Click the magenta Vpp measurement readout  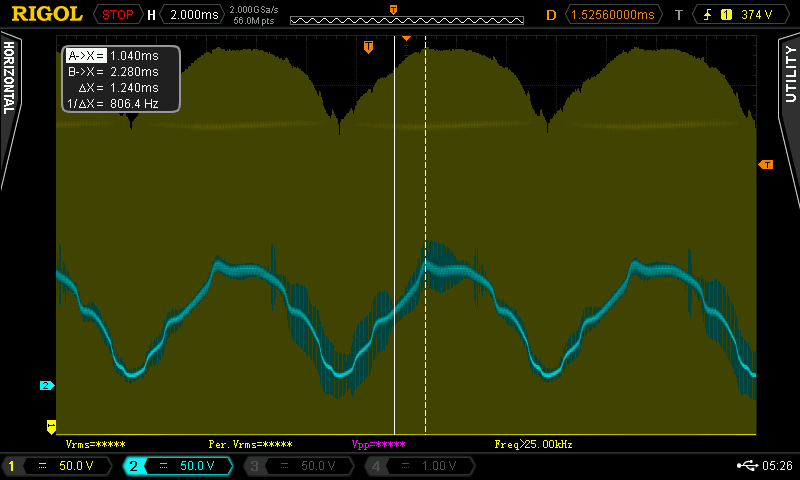(378, 444)
